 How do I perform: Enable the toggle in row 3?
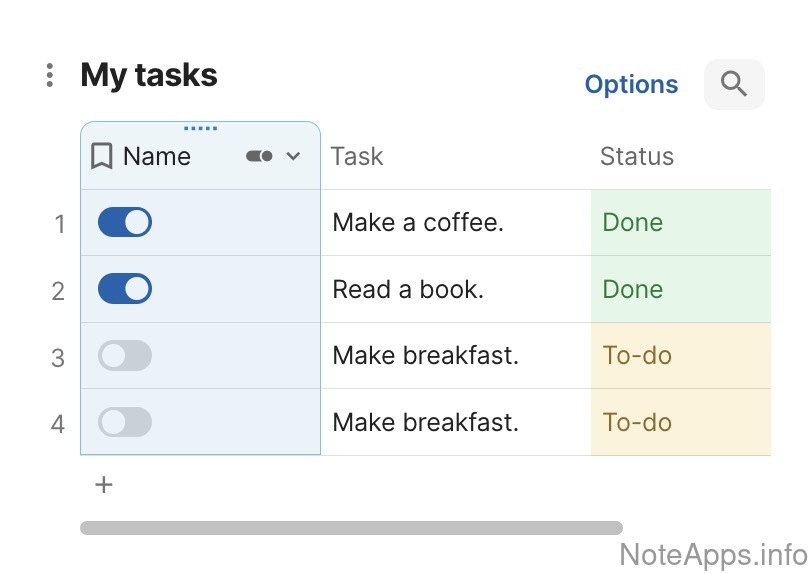click(125, 356)
